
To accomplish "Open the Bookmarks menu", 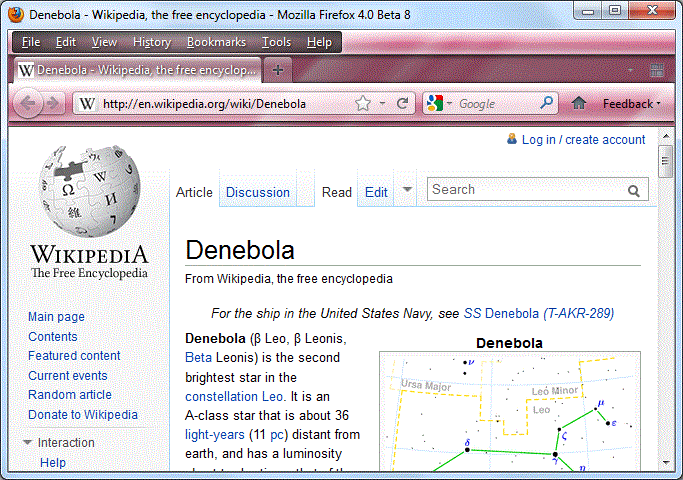I will coord(216,42).
